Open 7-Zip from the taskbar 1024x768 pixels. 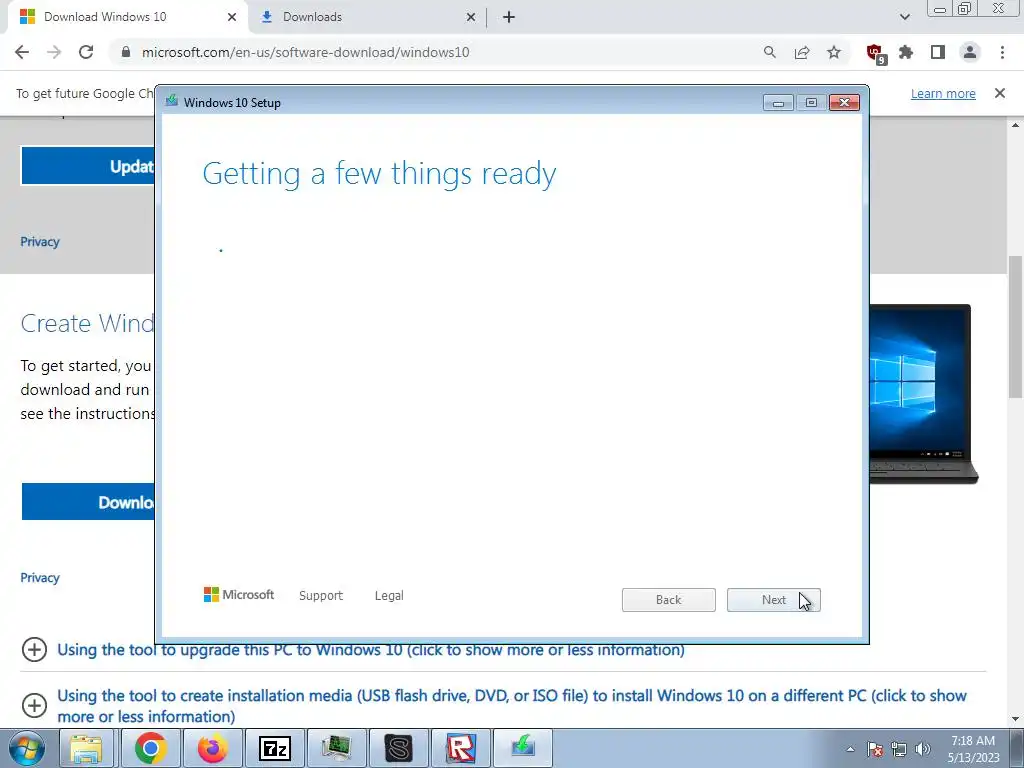(x=274, y=748)
